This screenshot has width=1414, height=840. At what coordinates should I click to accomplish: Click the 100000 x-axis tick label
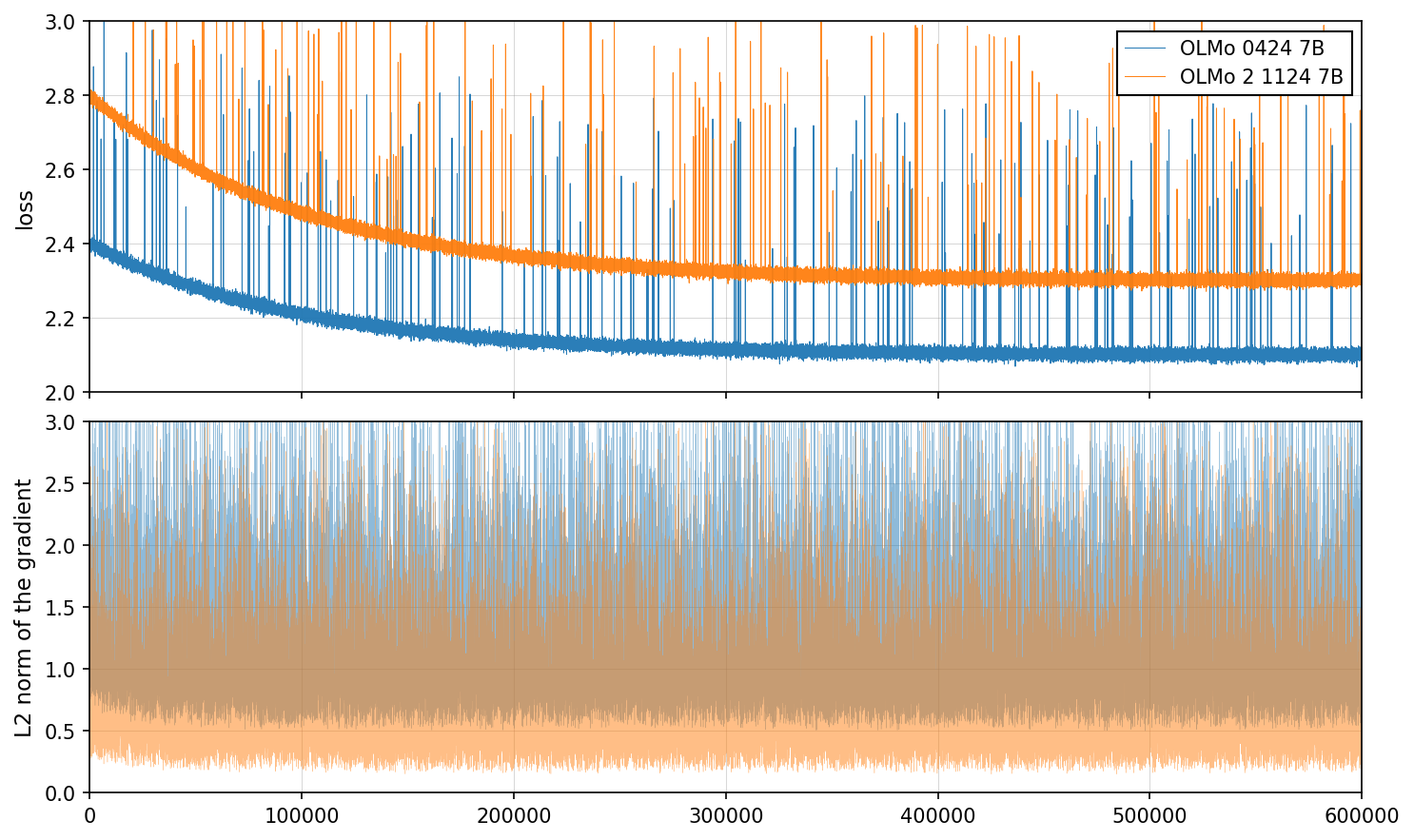coord(302,816)
